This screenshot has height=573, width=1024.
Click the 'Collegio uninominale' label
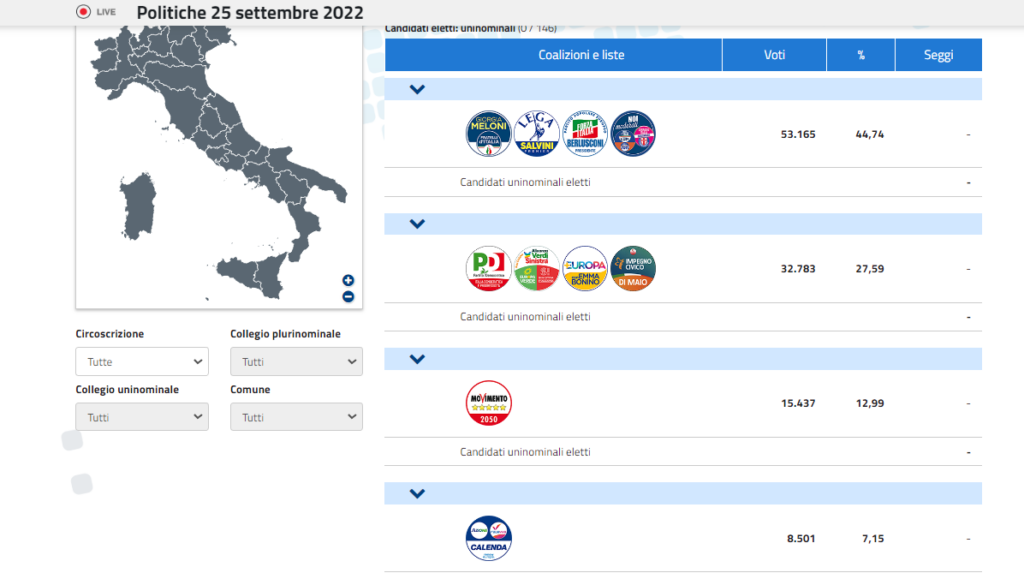coord(127,389)
